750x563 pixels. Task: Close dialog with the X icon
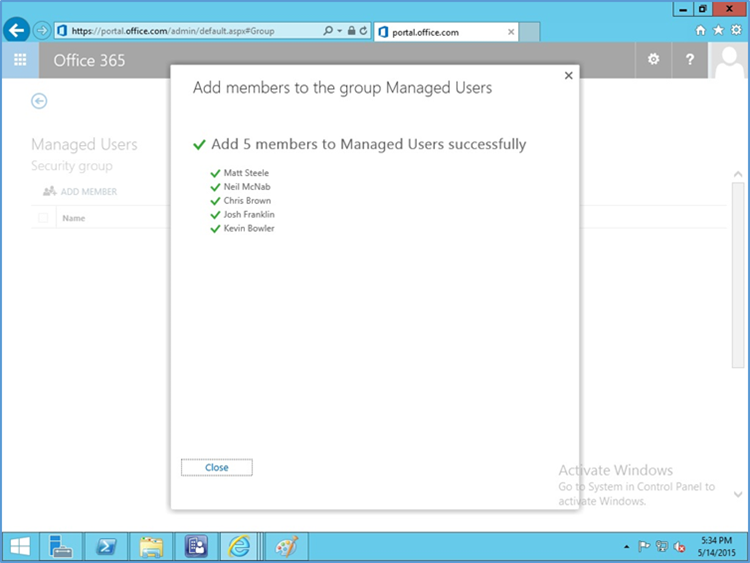[568, 76]
